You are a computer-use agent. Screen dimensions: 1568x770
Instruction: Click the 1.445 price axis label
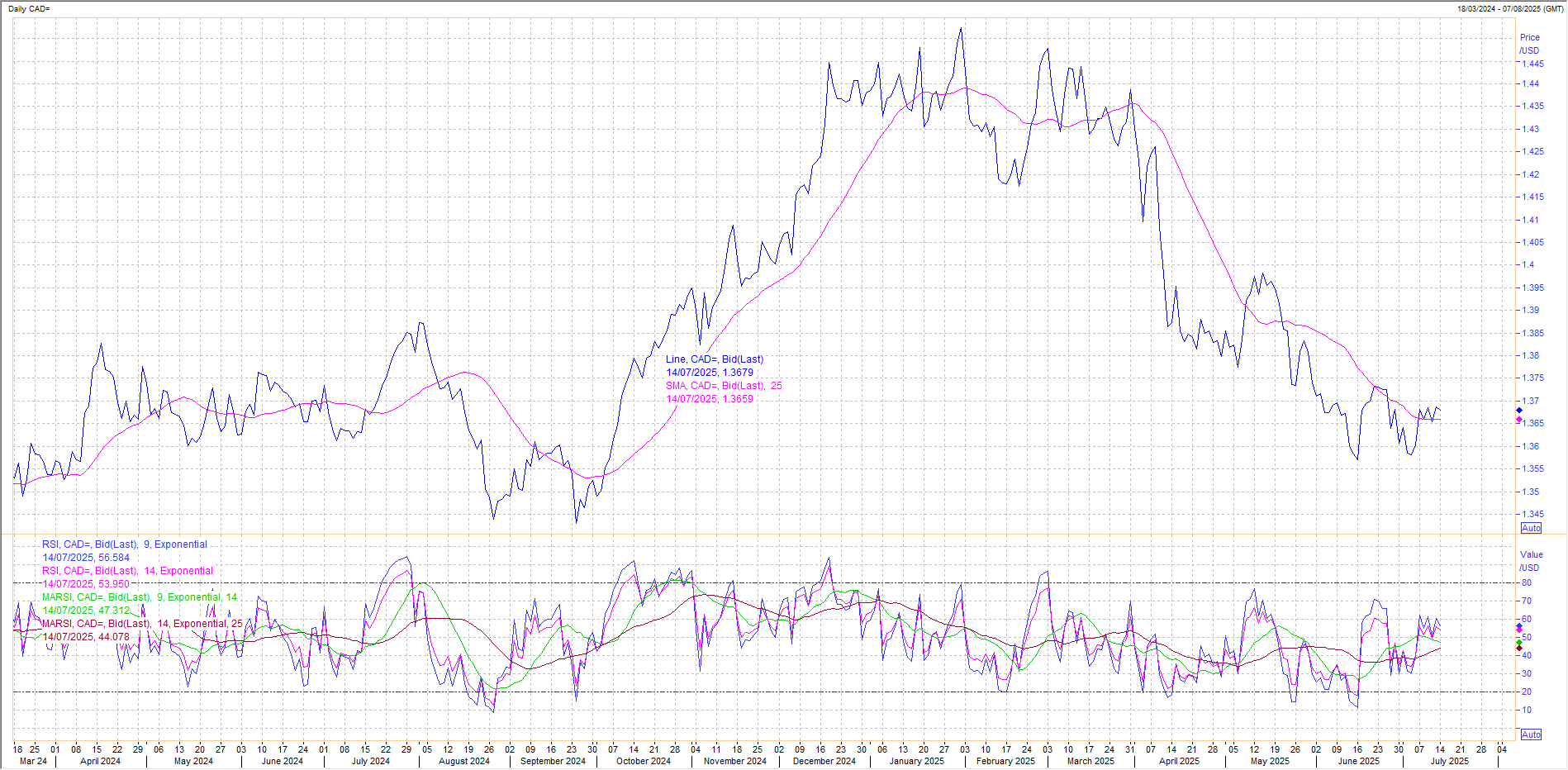pyautogui.click(x=1532, y=64)
